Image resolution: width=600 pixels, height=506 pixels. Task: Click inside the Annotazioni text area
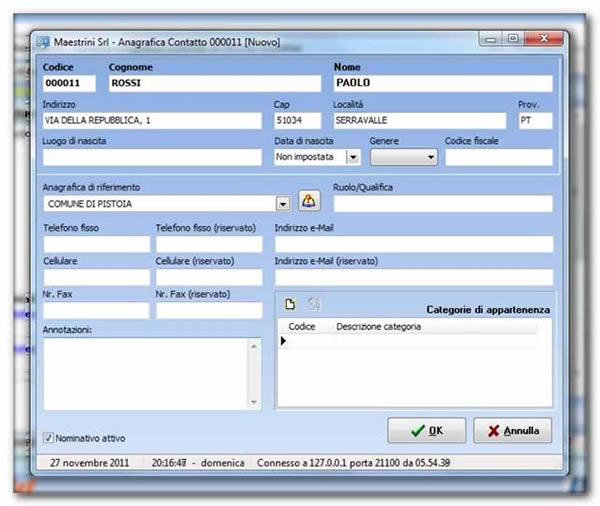pos(145,372)
